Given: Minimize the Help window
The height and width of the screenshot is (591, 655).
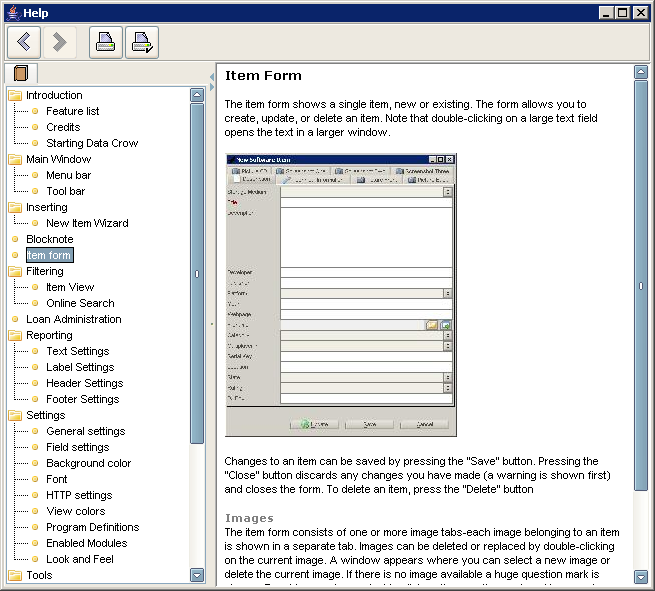Looking at the screenshot, I should pyautogui.click(x=606, y=13).
